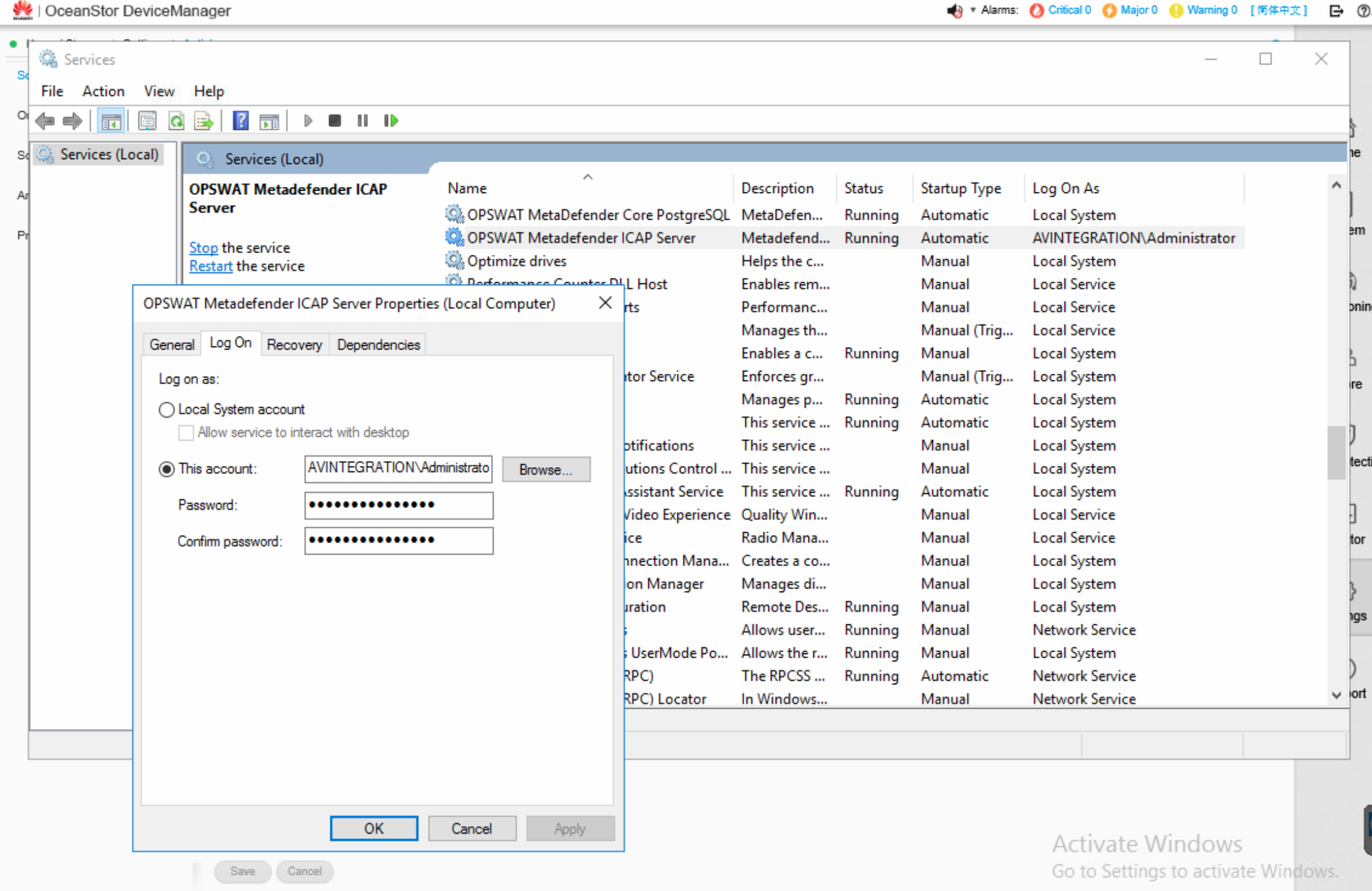This screenshot has width=1372, height=891.
Task: Close the Properties dialog with X
Action: (606, 303)
